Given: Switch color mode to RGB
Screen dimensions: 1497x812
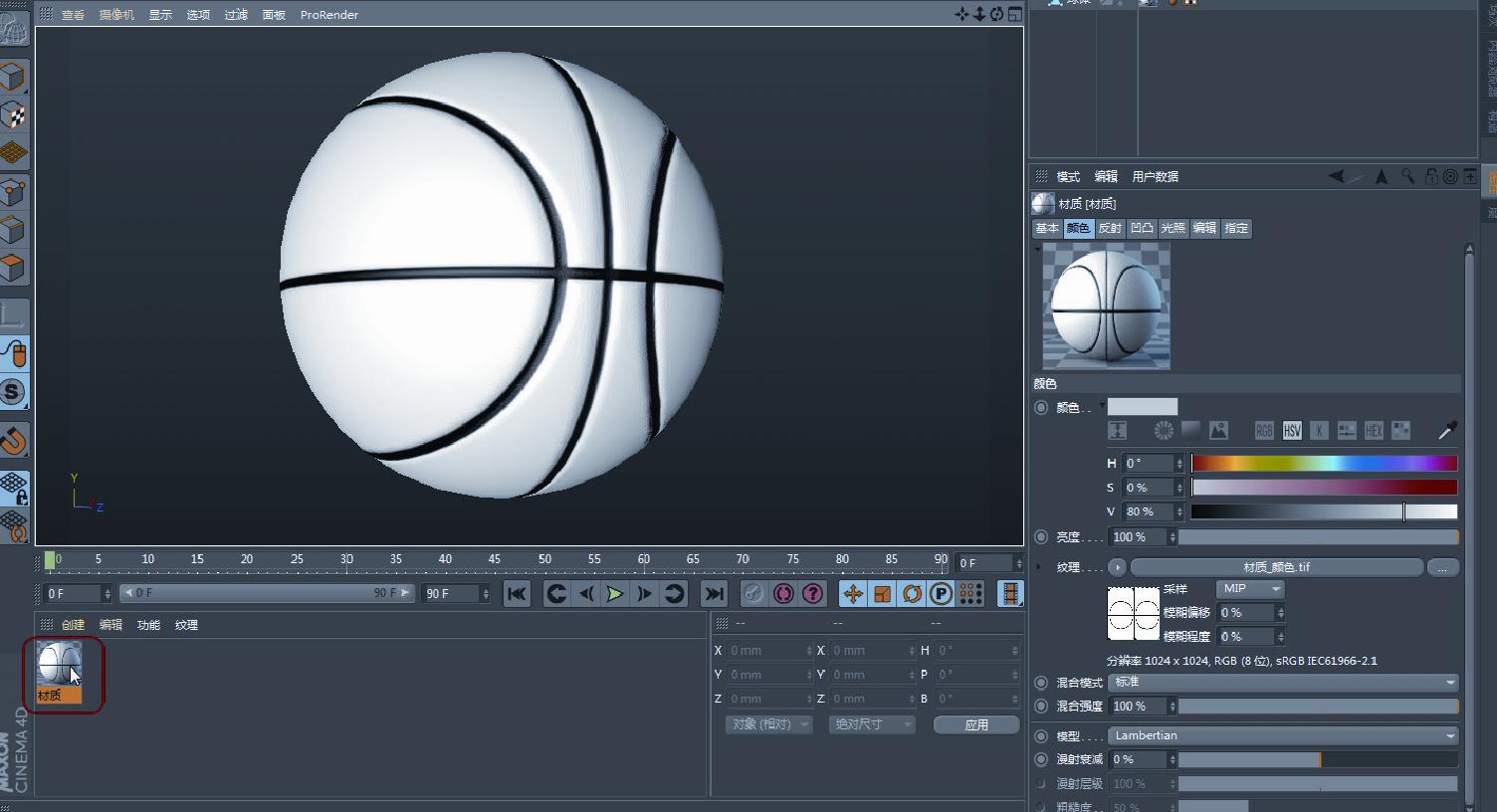Looking at the screenshot, I should coord(1264,430).
